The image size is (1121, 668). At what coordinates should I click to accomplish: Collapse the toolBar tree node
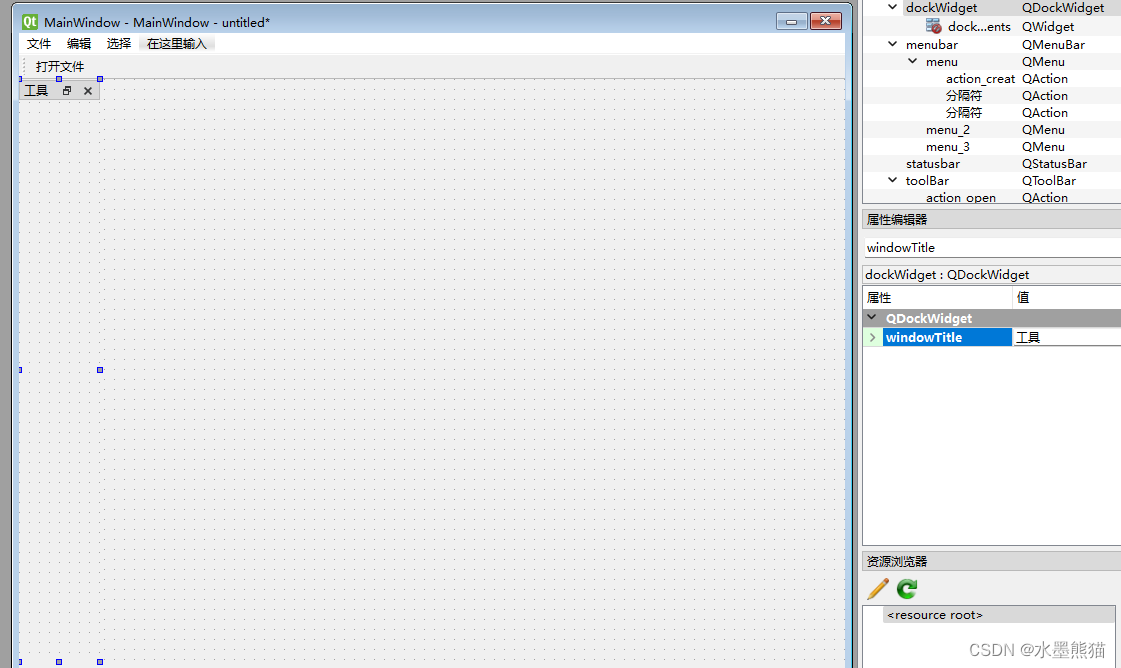892,180
